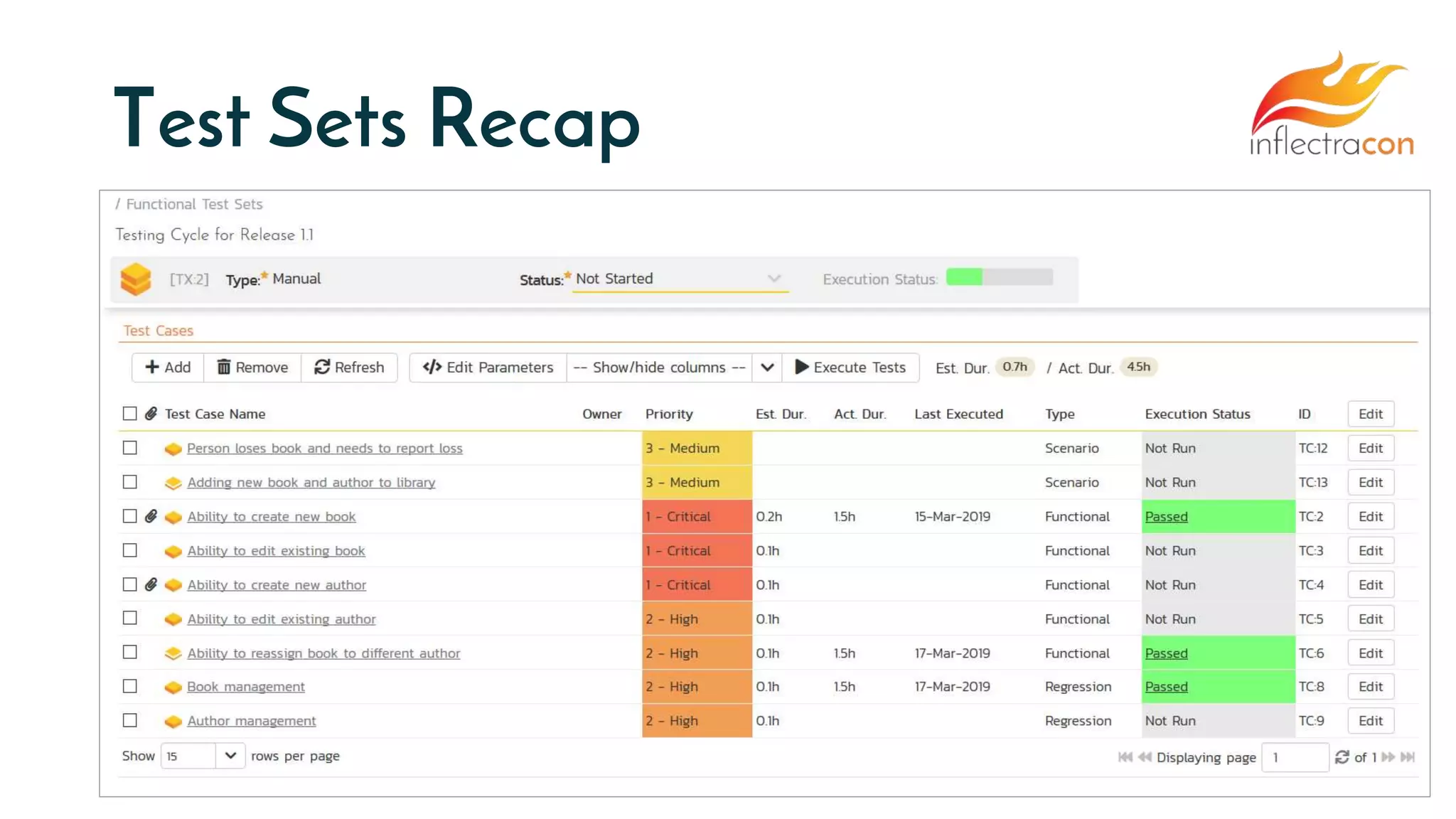Image resolution: width=1456 pixels, height=819 pixels.
Task: Click the reload icon next to the page number
Action: (x=1342, y=757)
